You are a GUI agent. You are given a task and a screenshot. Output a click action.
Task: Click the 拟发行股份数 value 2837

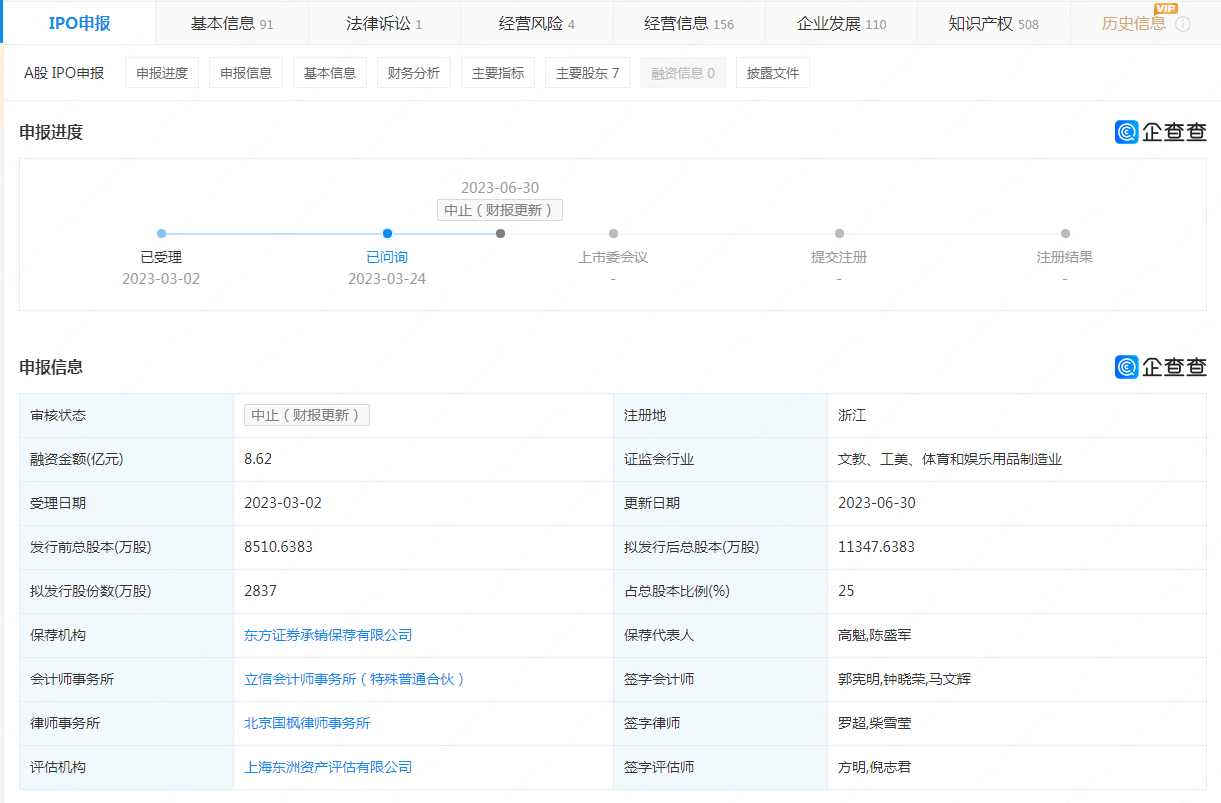[260, 591]
